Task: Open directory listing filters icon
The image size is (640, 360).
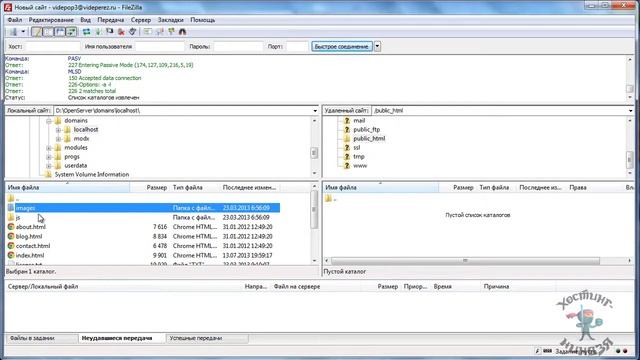Action: click(147, 32)
